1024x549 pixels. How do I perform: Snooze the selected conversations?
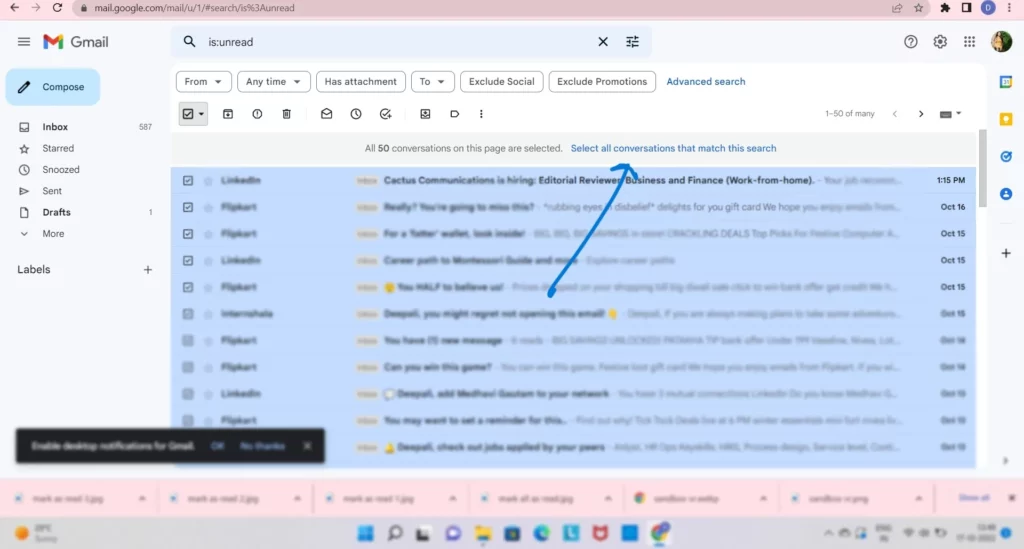[356, 114]
